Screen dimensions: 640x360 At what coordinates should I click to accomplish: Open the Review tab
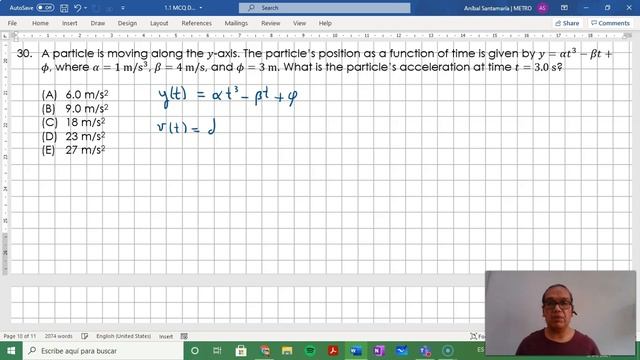[x=271, y=23]
